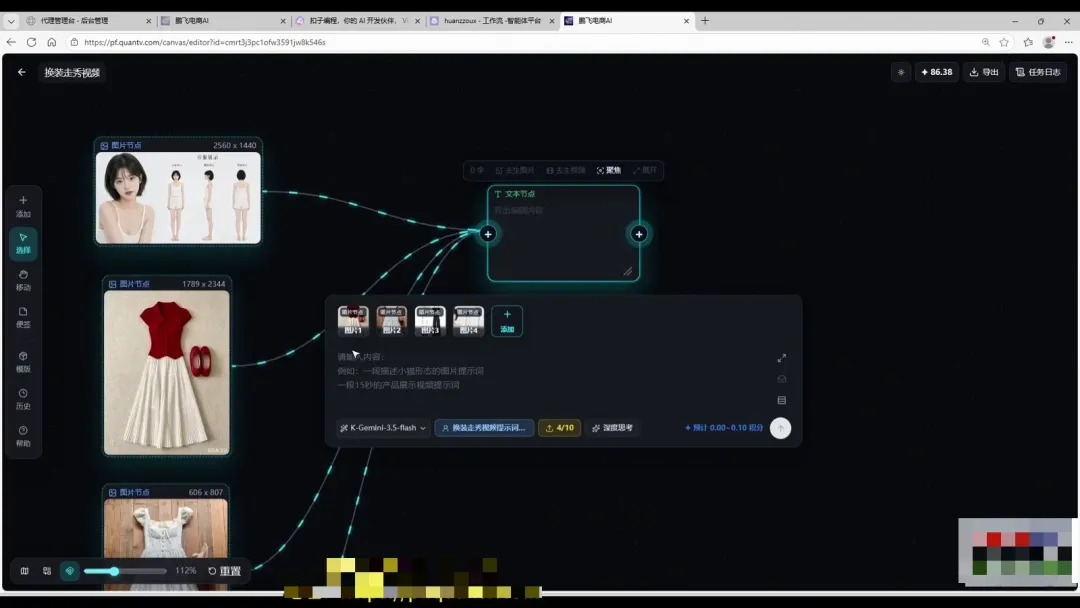Click the left plus port of text node

488,234
